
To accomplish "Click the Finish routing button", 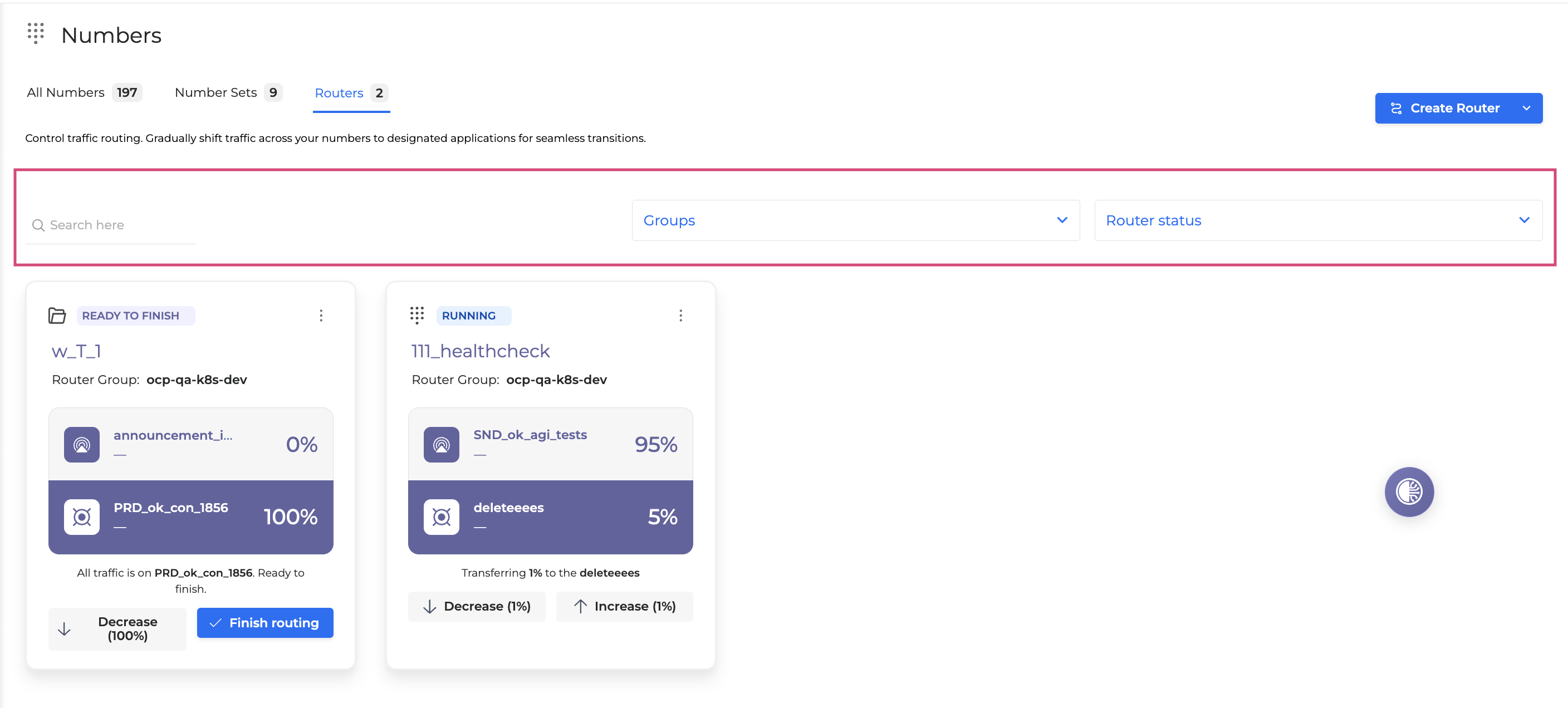I will [x=265, y=623].
